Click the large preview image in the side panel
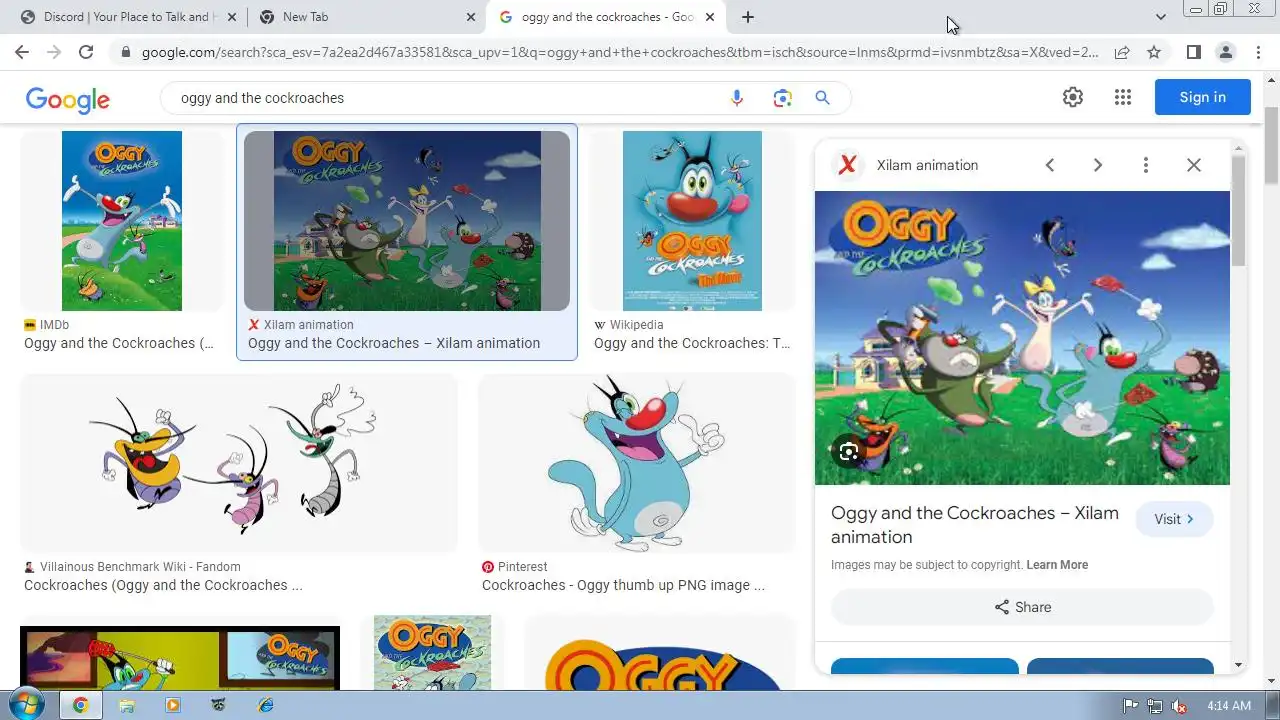The image size is (1280, 720). tap(1022, 338)
